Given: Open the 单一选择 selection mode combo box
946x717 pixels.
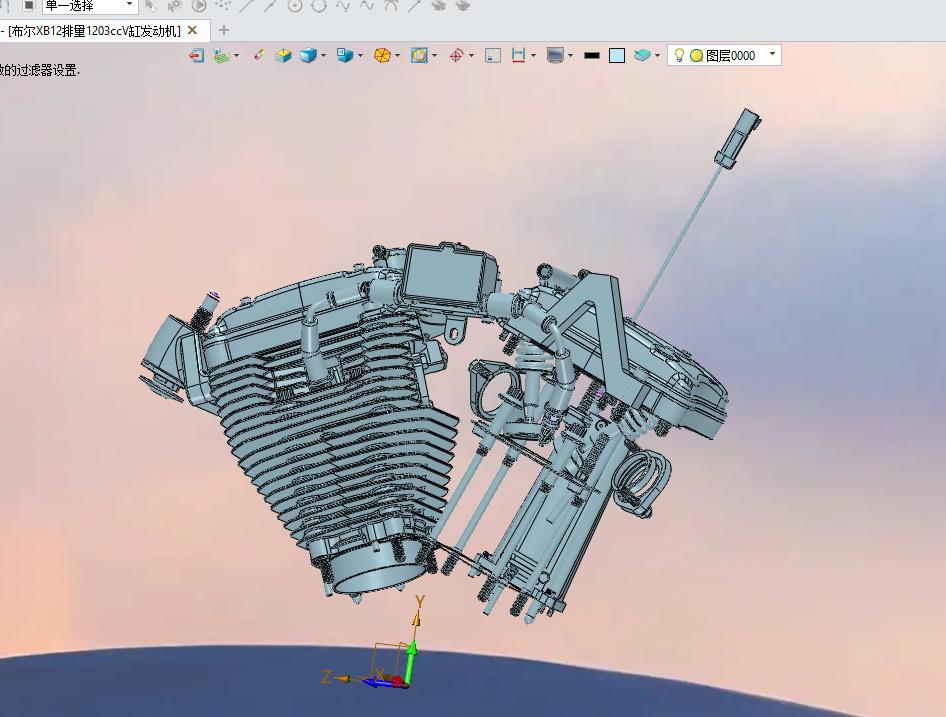Looking at the screenshot, I should click(x=90, y=6).
